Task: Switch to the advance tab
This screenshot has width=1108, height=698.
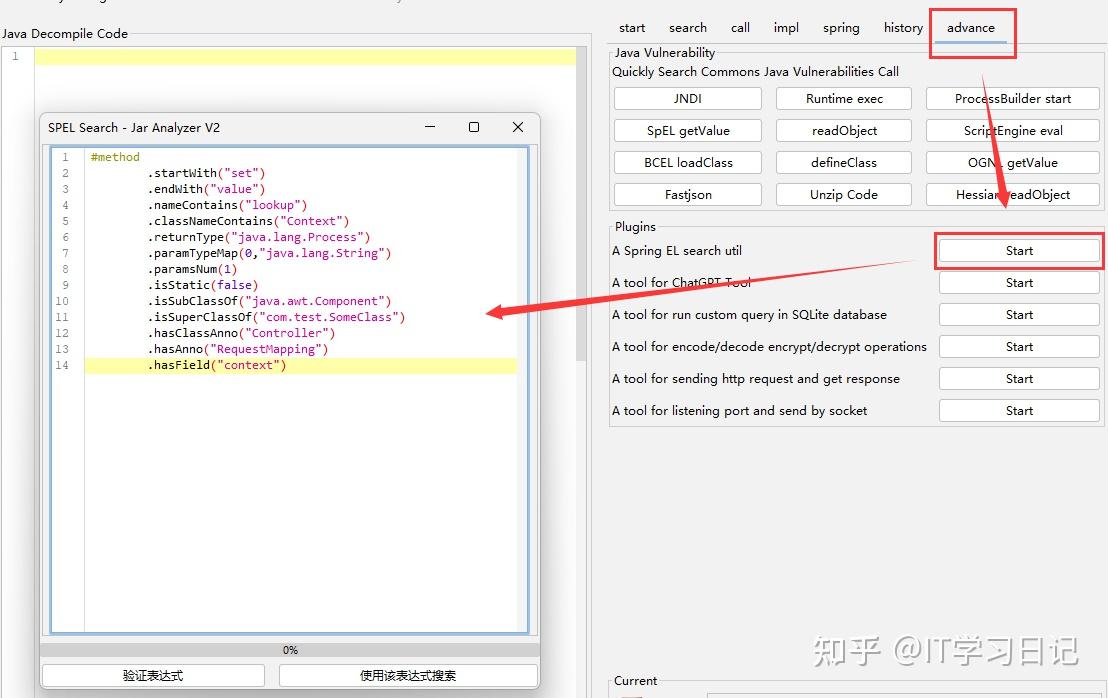Action: coord(970,28)
